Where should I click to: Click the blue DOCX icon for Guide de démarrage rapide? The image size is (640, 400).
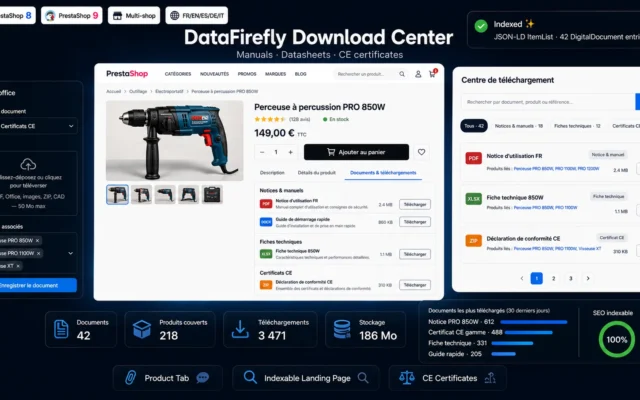point(266,222)
